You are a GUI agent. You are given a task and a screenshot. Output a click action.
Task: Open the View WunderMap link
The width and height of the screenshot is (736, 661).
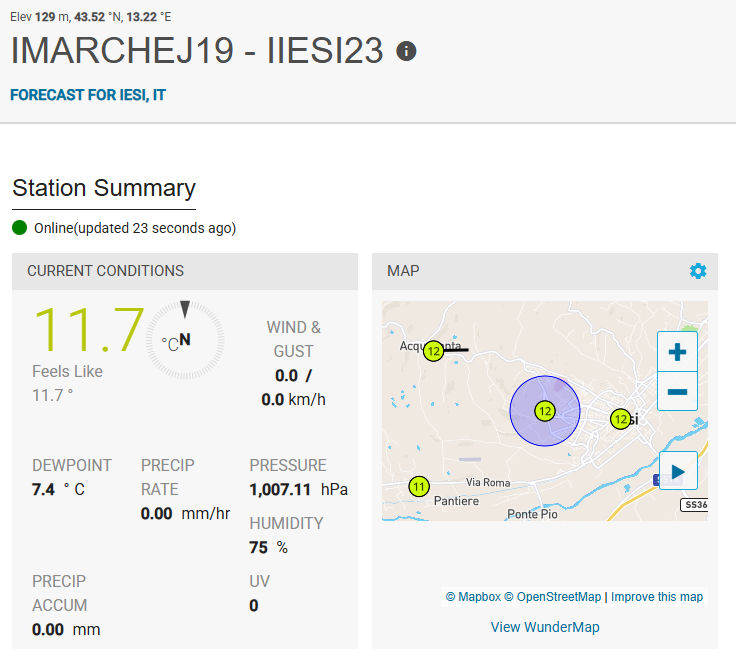(545, 627)
